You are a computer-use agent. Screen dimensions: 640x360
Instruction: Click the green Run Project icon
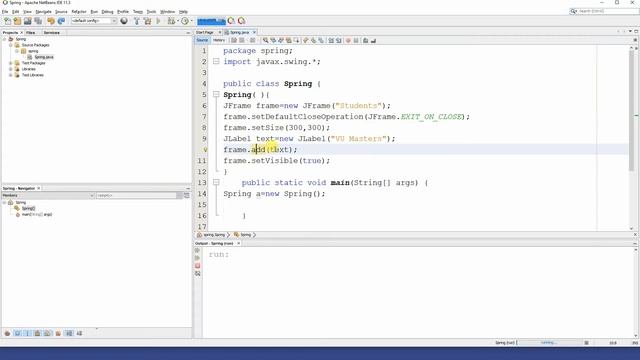pyautogui.click(x=158, y=21)
